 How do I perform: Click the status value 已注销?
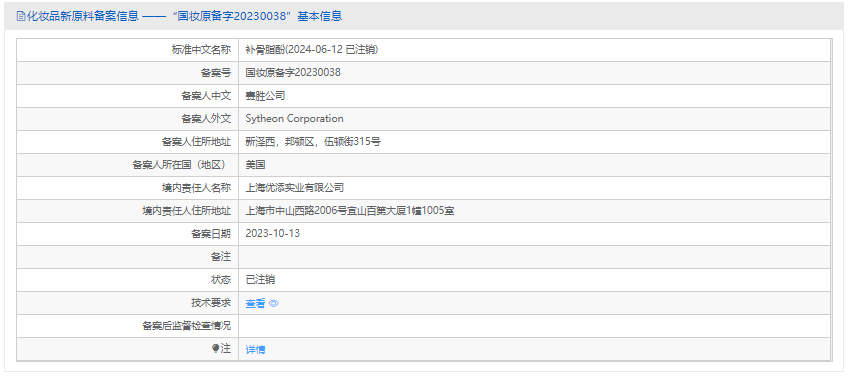point(260,279)
